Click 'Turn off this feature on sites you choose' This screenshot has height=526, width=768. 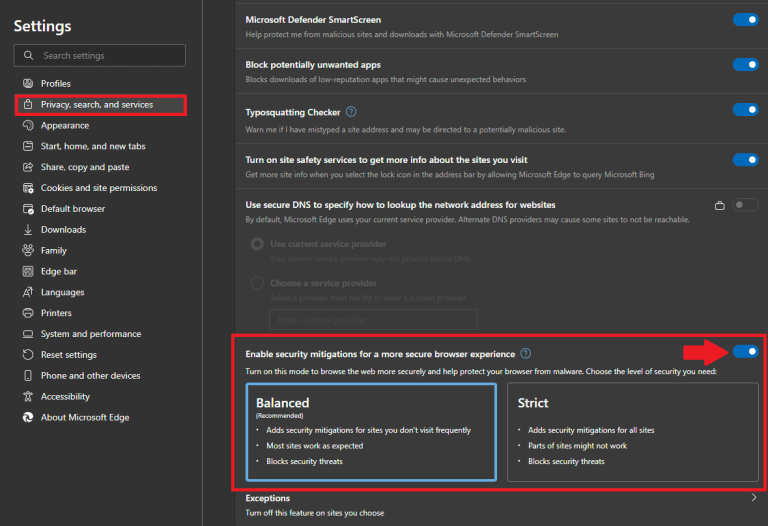(x=314, y=513)
